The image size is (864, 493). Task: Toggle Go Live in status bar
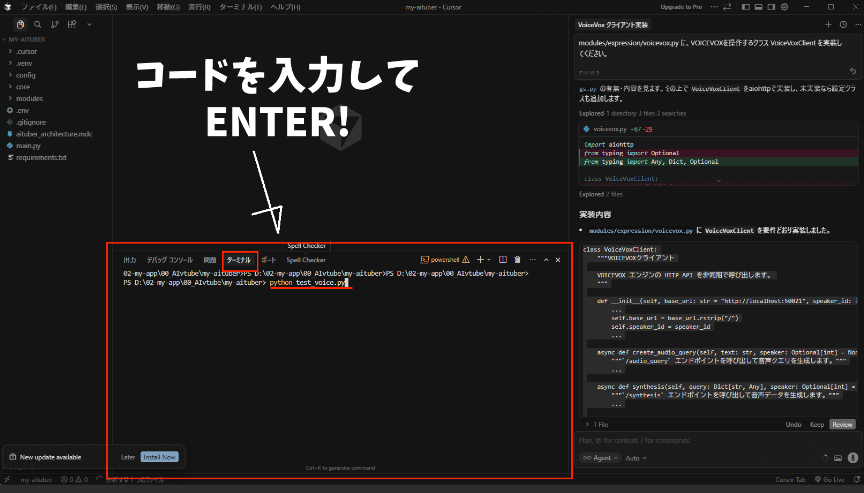click(831, 480)
